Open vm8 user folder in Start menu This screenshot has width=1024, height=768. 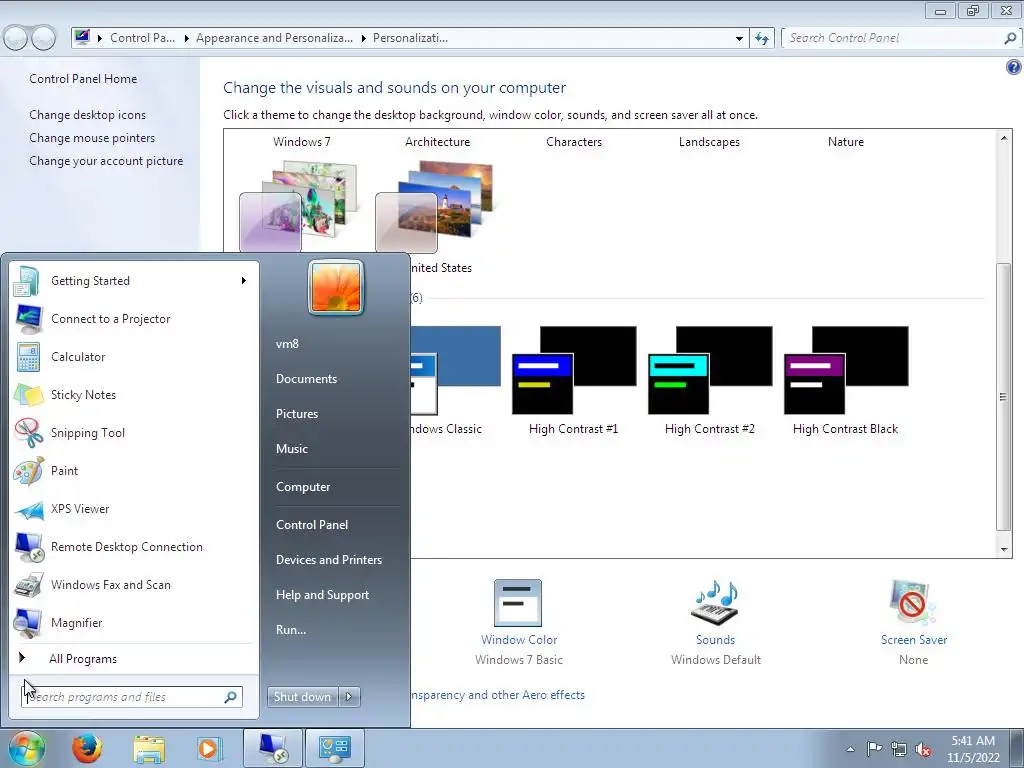pos(287,344)
